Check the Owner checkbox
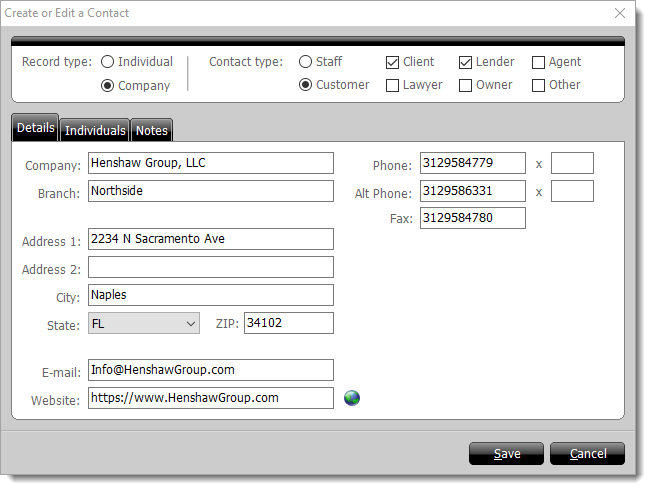The height and width of the screenshot is (490, 651). (466, 85)
